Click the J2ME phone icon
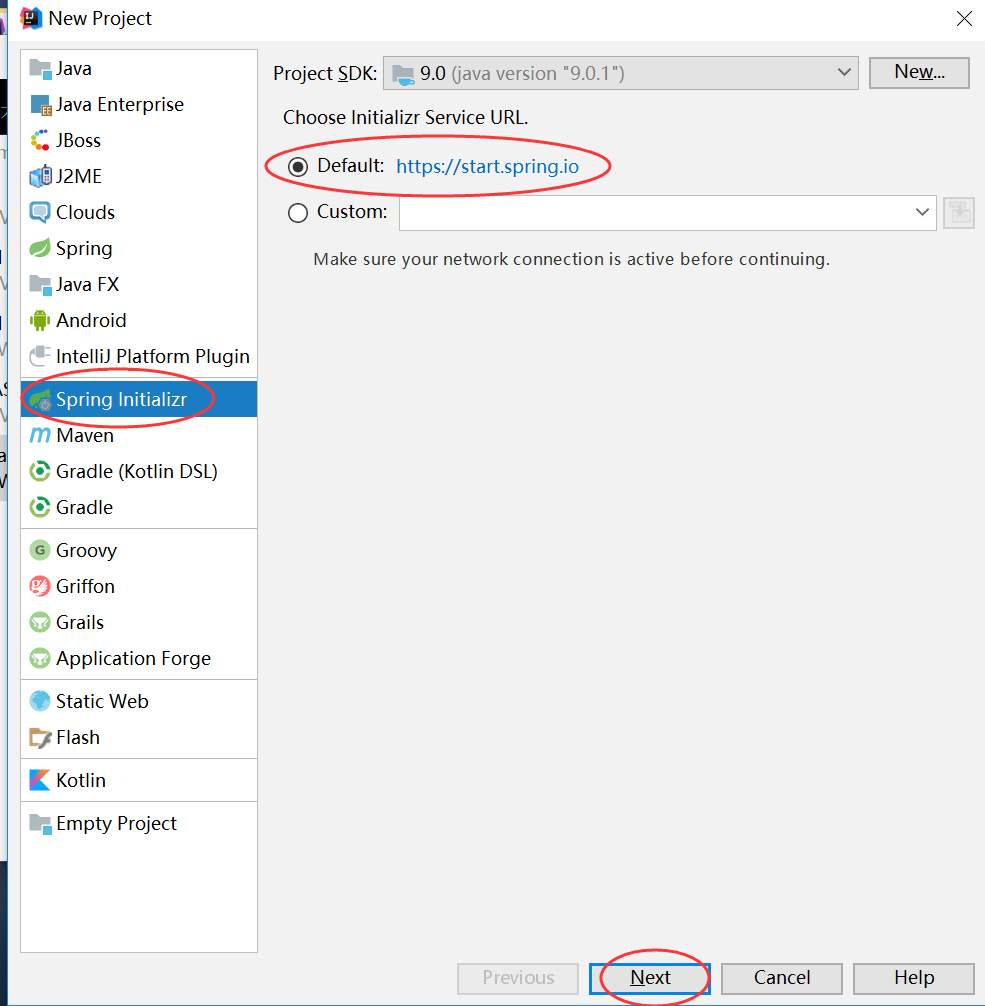The width and height of the screenshot is (985, 1006). 40,176
